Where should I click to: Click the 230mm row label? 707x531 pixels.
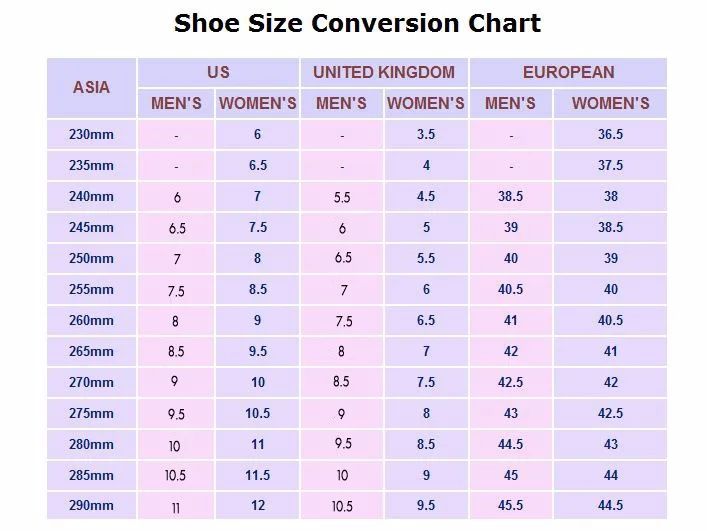(x=91, y=134)
